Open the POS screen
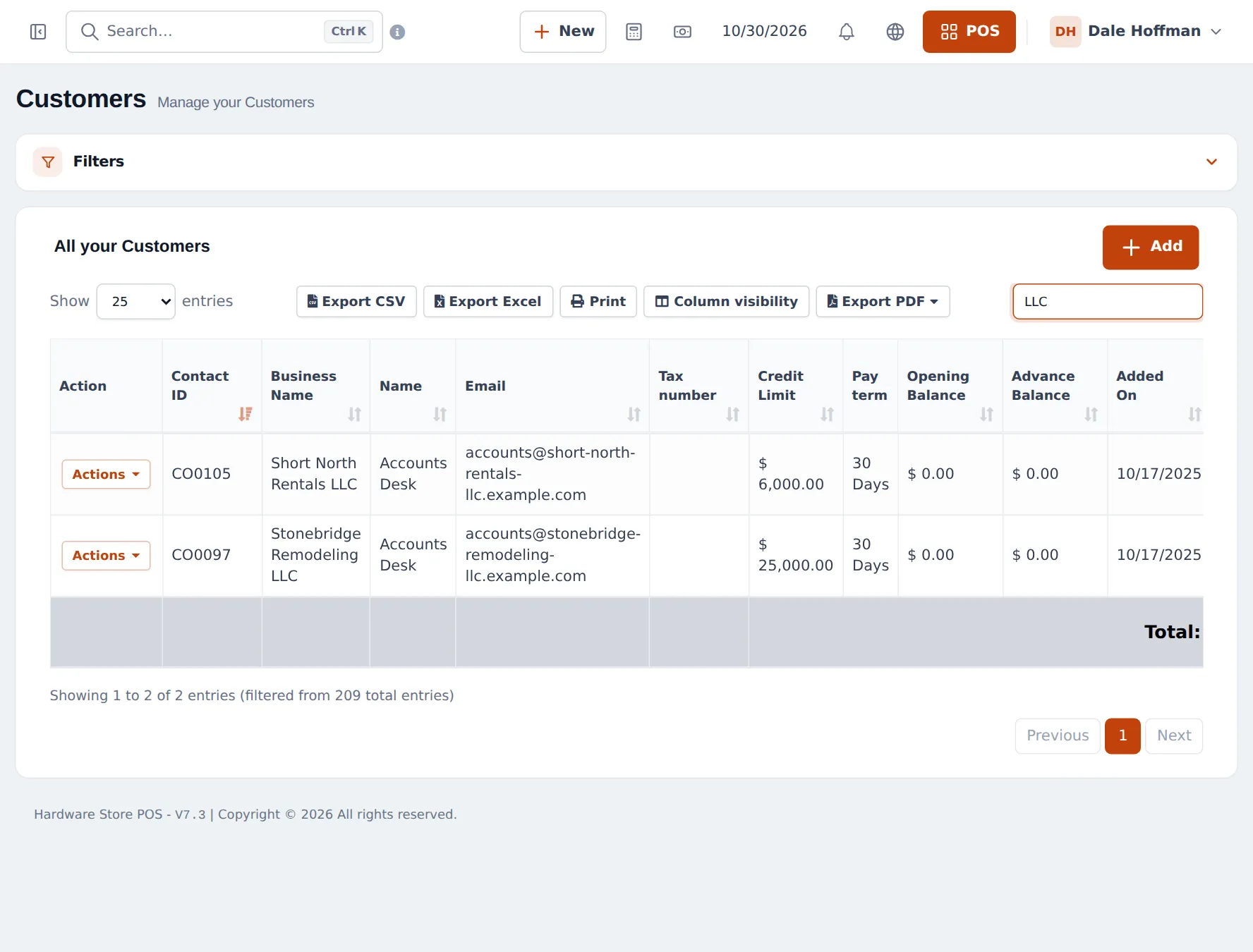Viewport: 1253px width, 952px height. tap(969, 32)
